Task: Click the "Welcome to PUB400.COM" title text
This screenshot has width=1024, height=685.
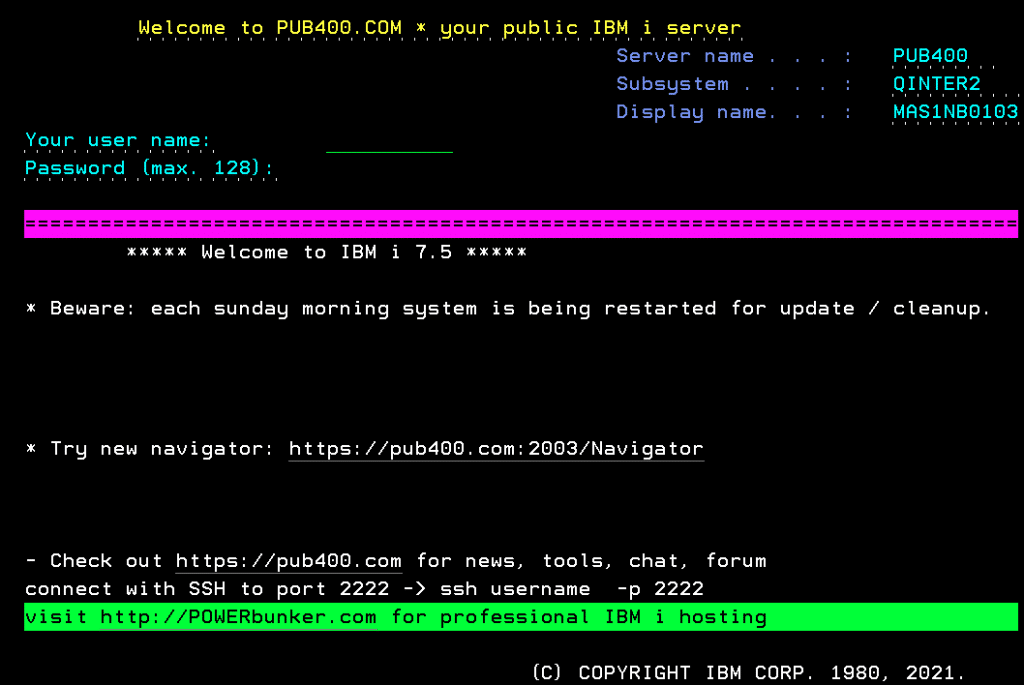Action: point(270,28)
